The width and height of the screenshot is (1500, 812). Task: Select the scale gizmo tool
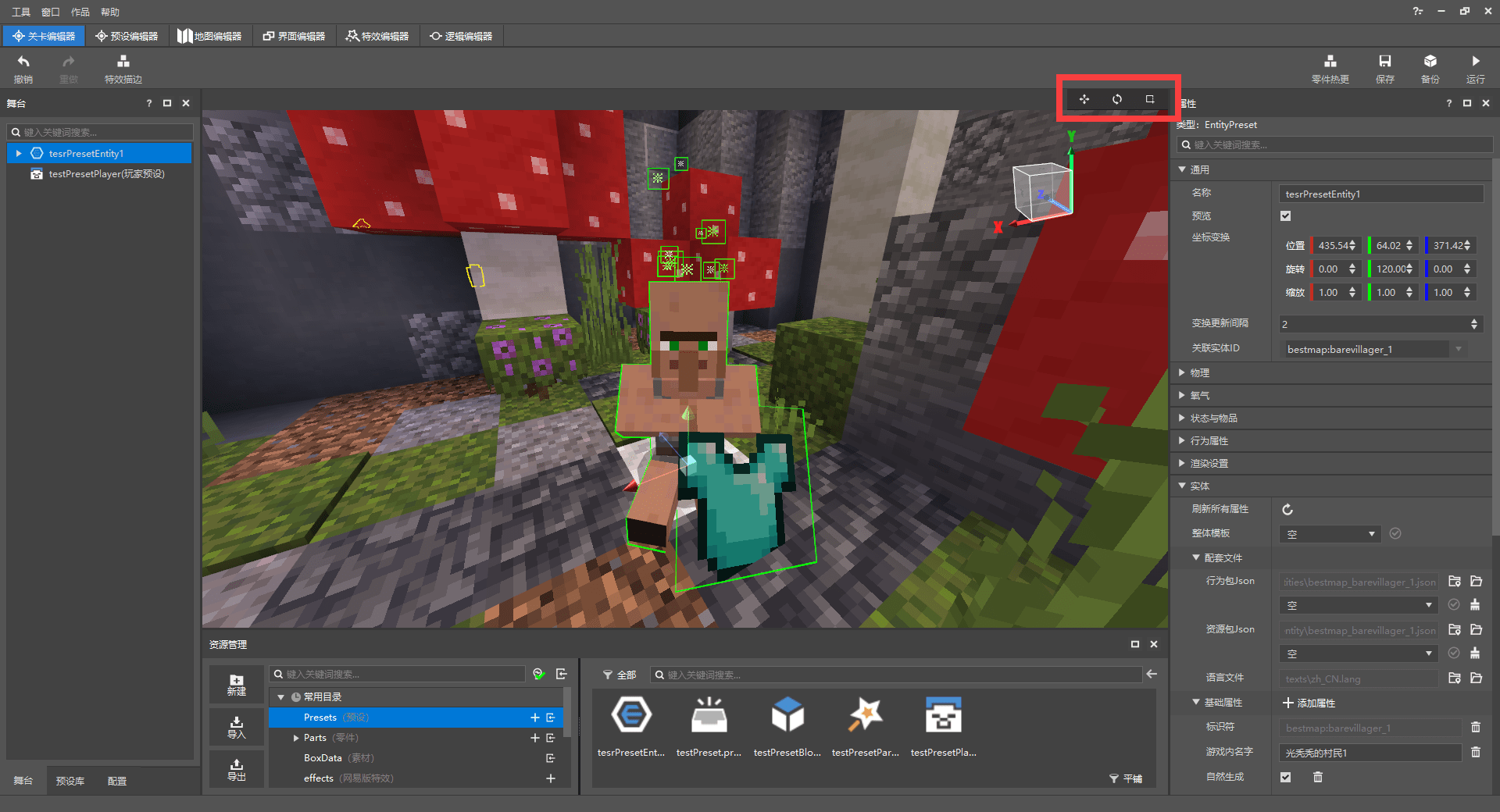click(1150, 99)
